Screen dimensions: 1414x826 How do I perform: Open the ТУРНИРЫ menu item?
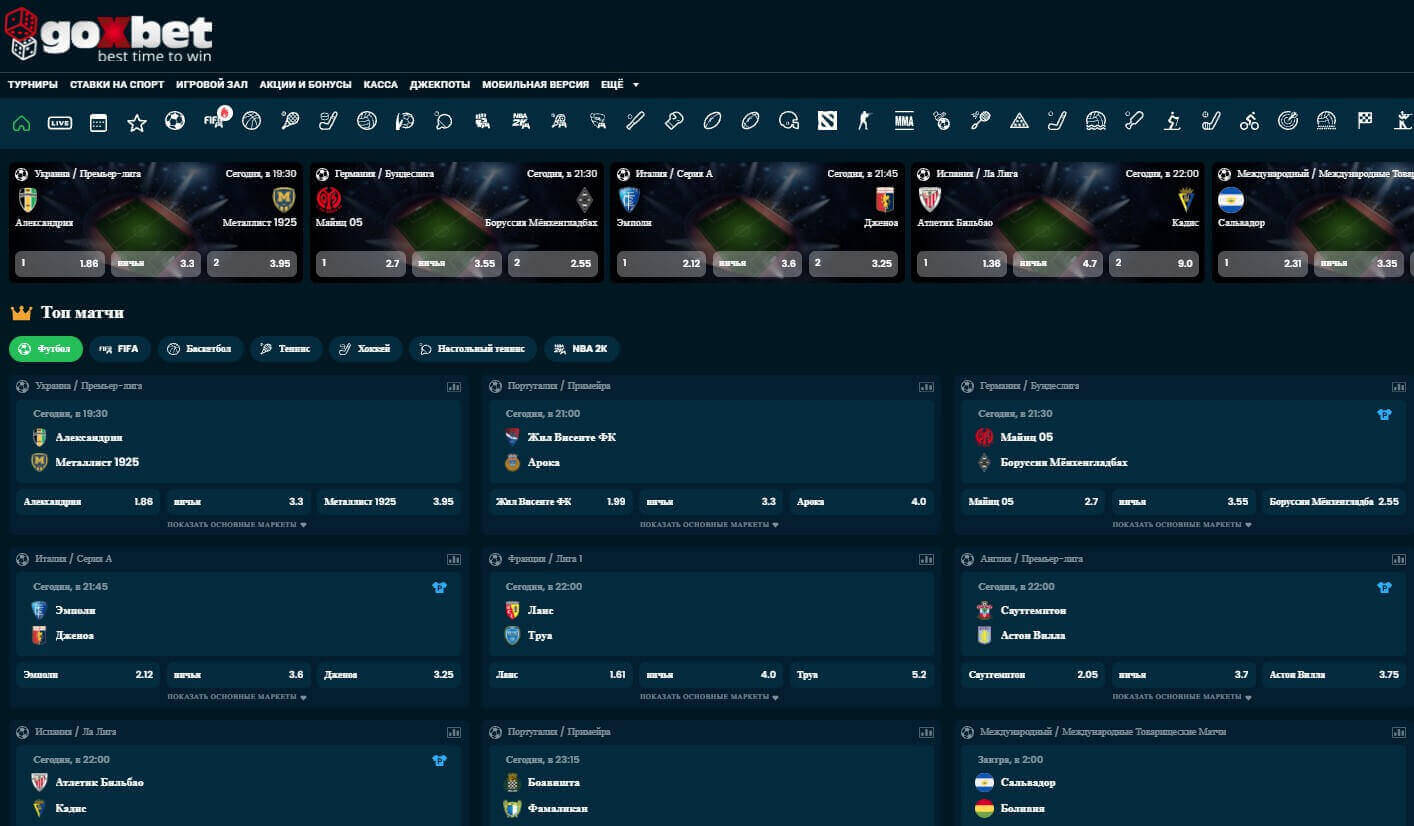coord(33,85)
